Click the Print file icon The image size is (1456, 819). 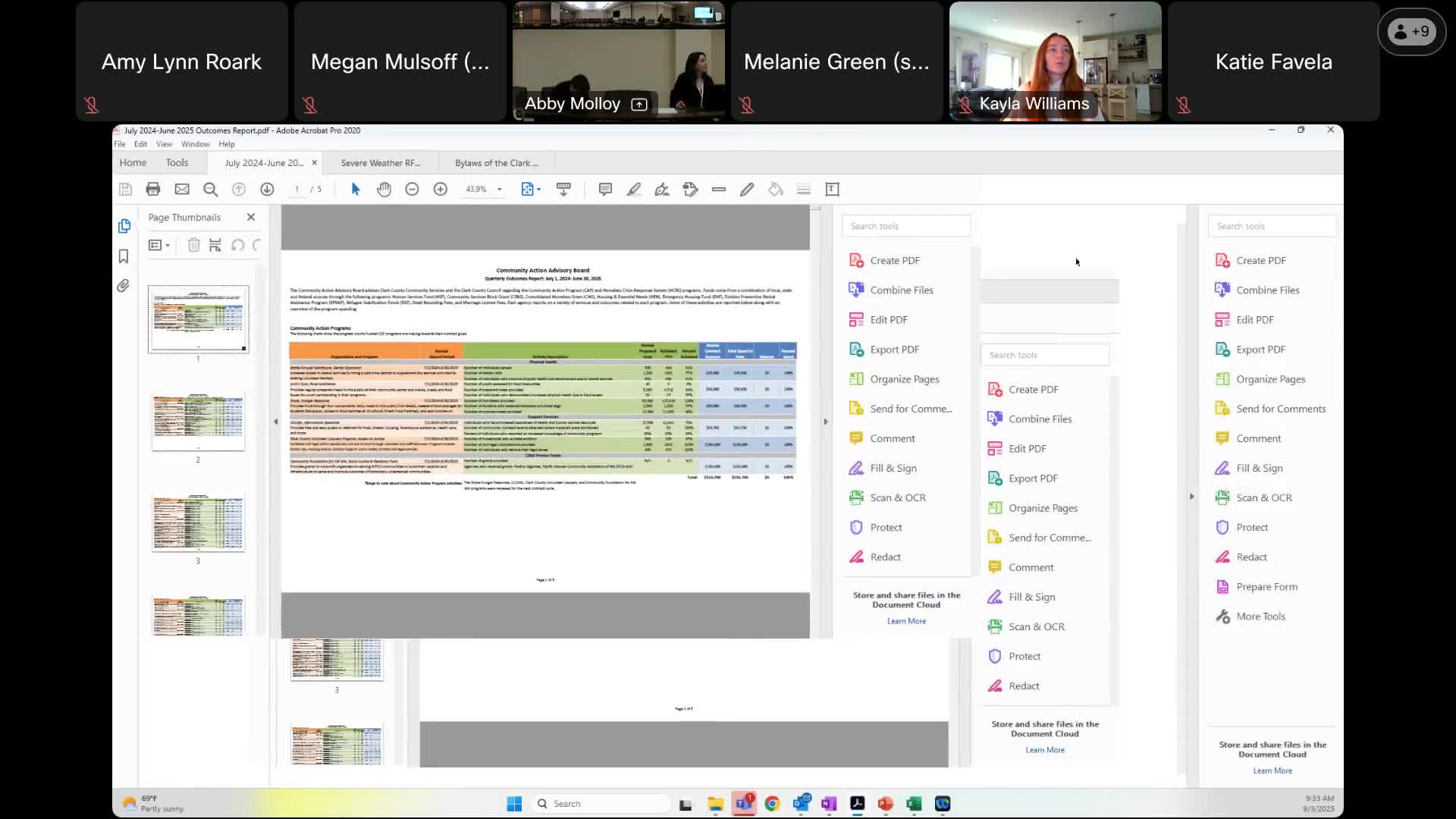coord(153,190)
